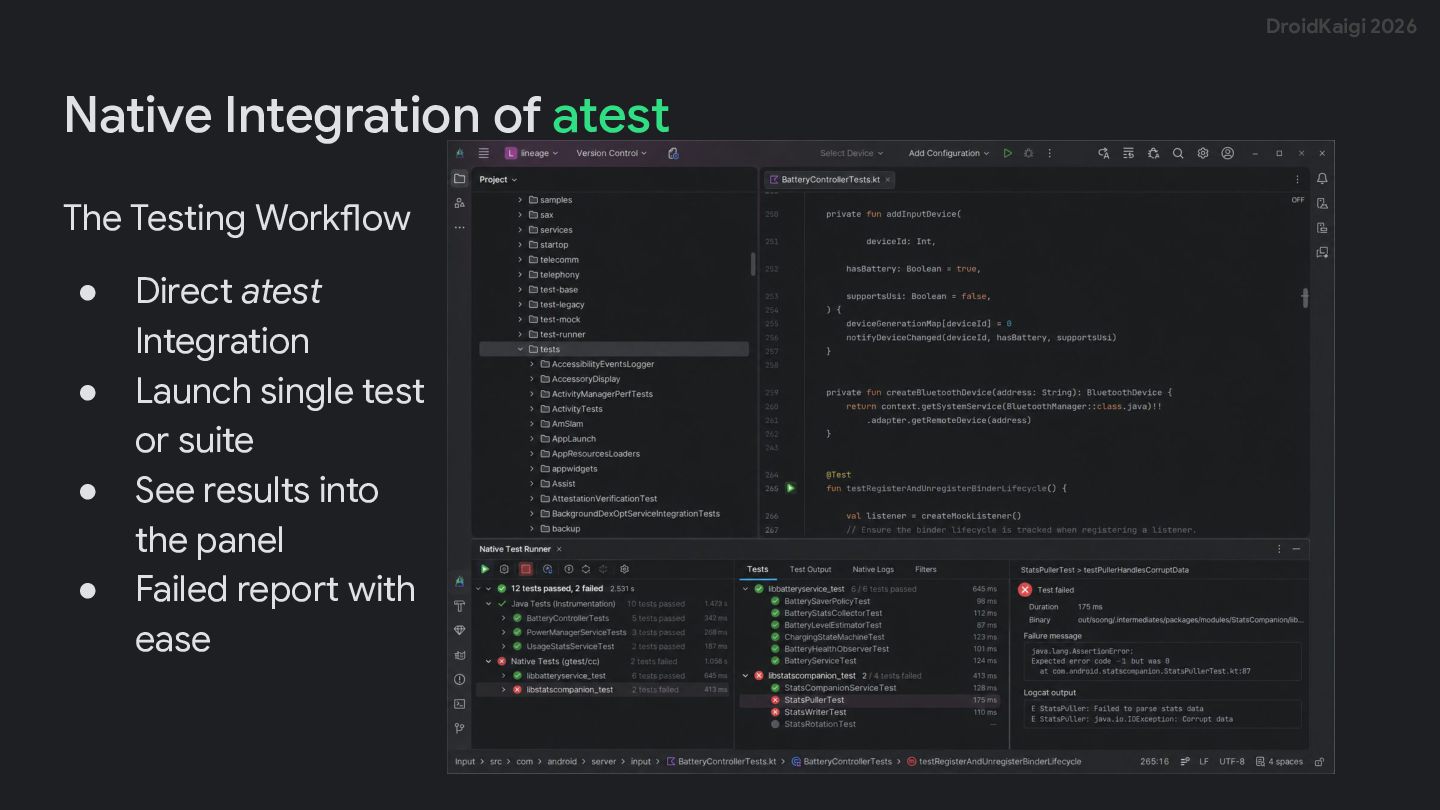The height and width of the screenshot is (810, 1440).
Task: Switch to the Native Logs tab
Action: [873, 569]
